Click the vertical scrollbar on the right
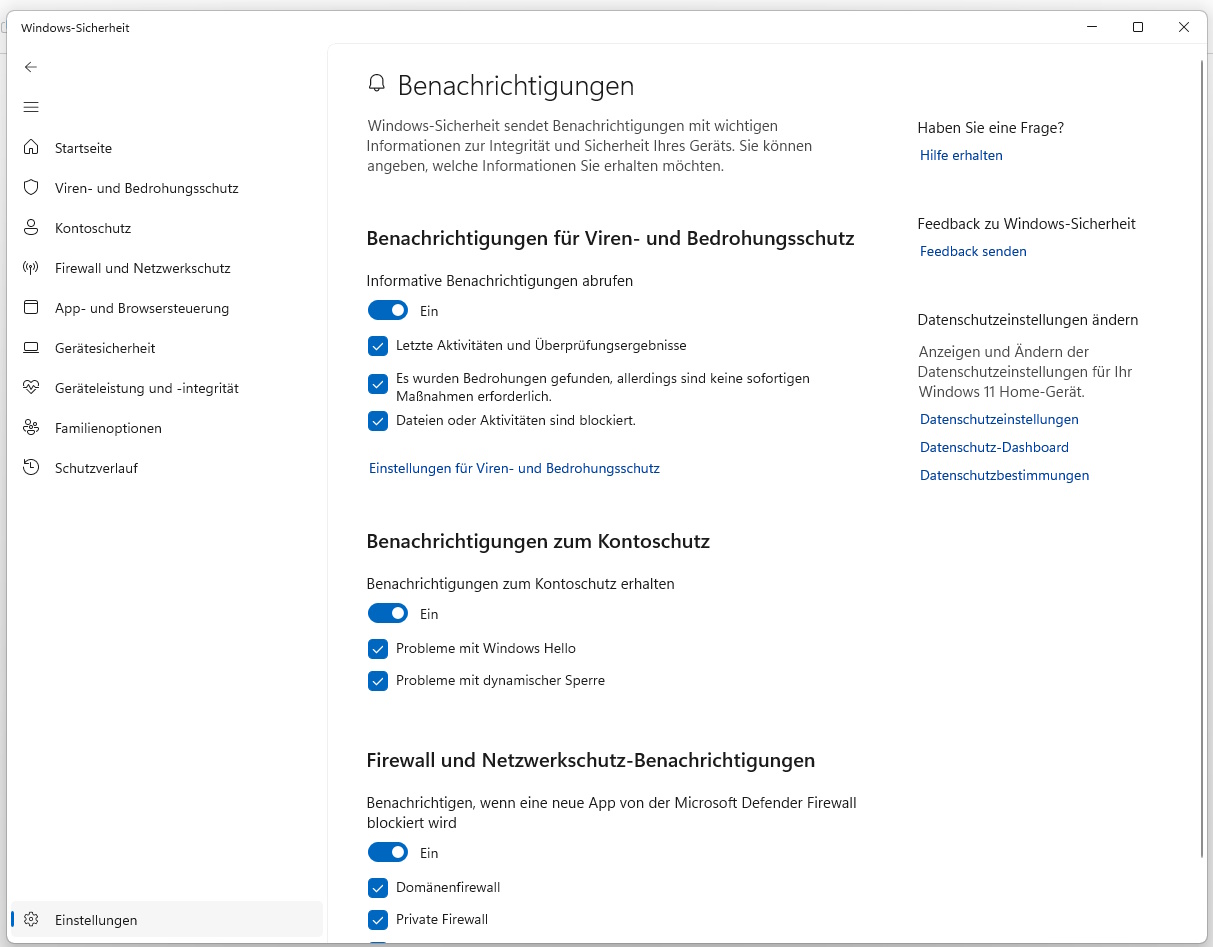The image size is (1213, 947). point(1205,400)
